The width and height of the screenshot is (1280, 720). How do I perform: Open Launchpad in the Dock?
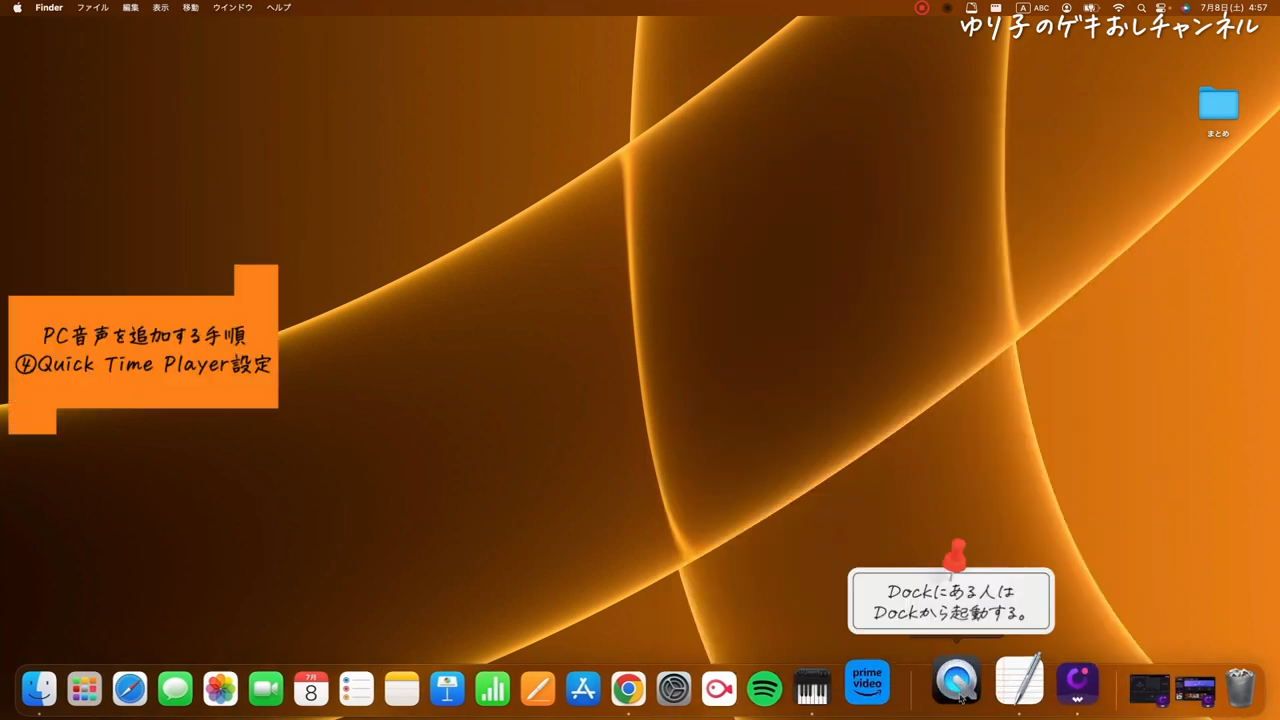[x=84, y=689]
